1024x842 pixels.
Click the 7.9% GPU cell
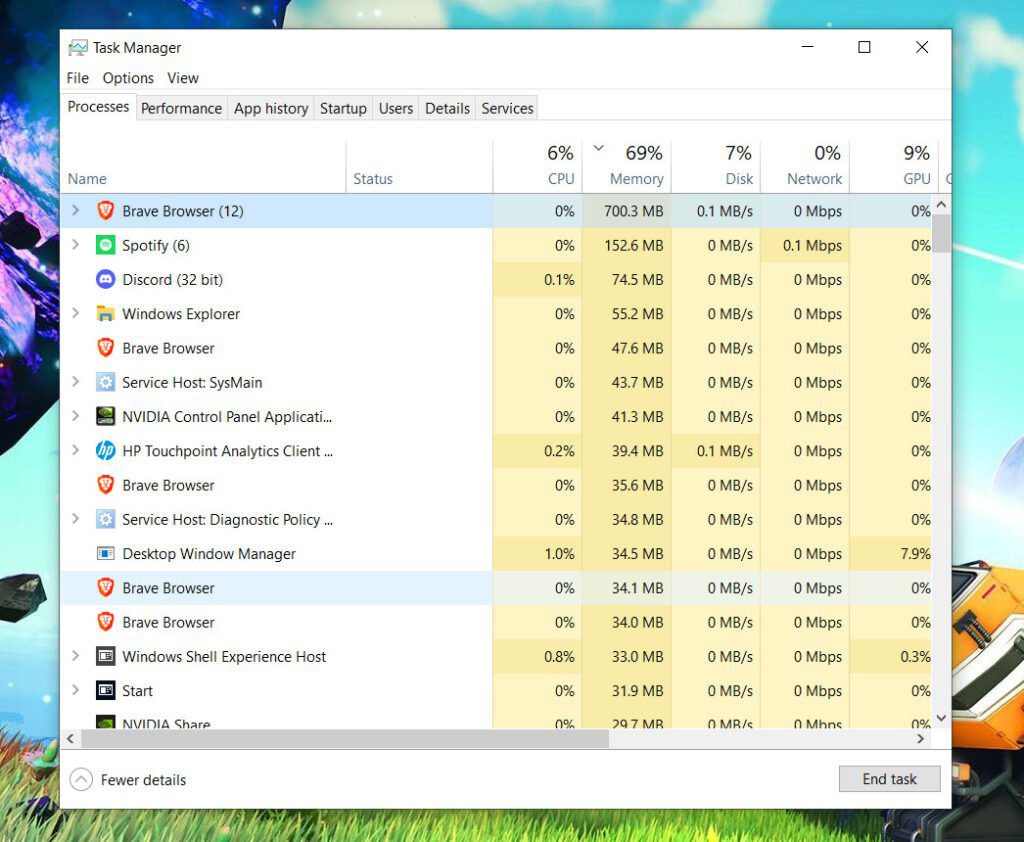[x=891, y=554]
